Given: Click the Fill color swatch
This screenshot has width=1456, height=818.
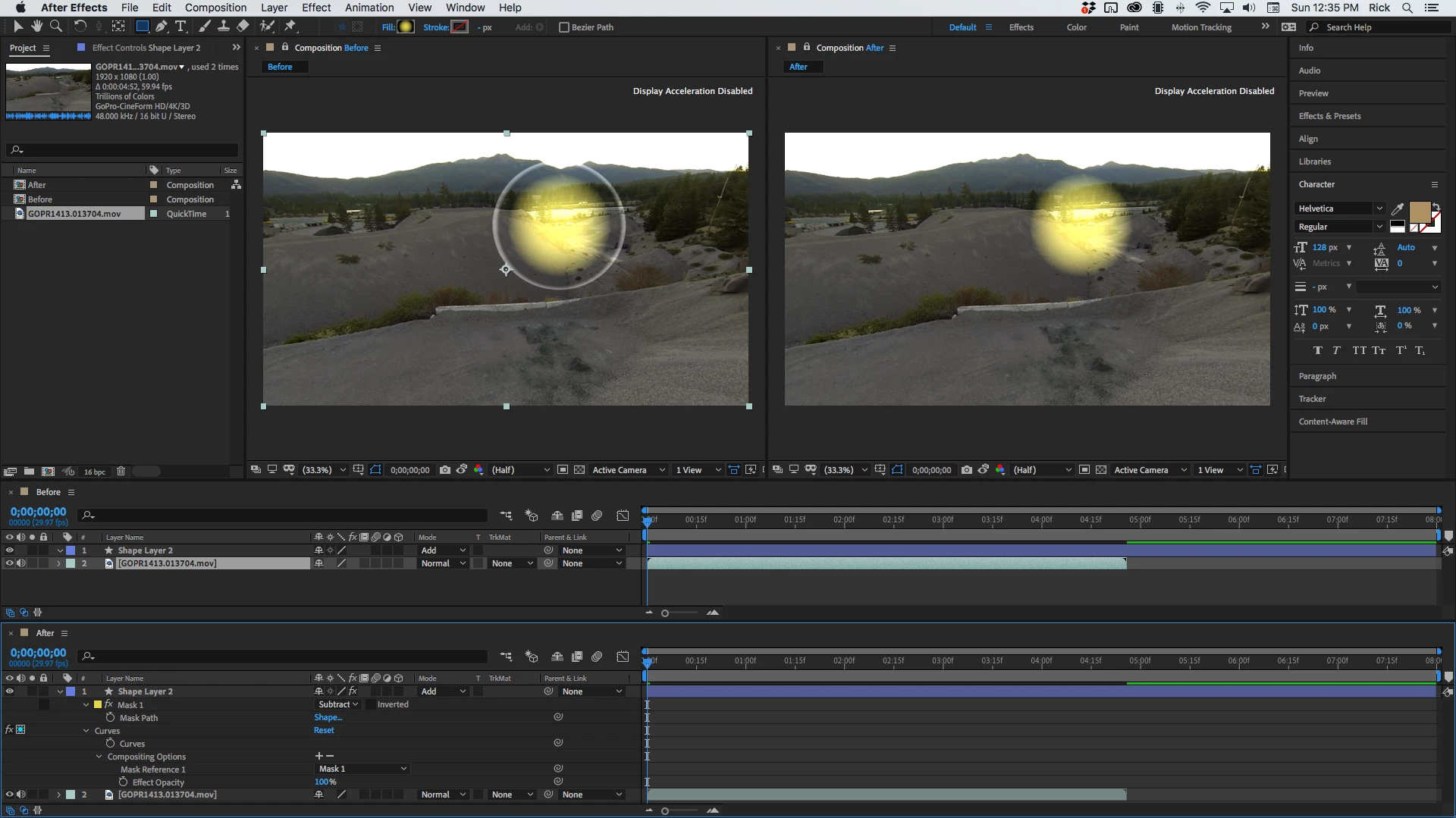Looking at the screenshot, I should point(406,27).
